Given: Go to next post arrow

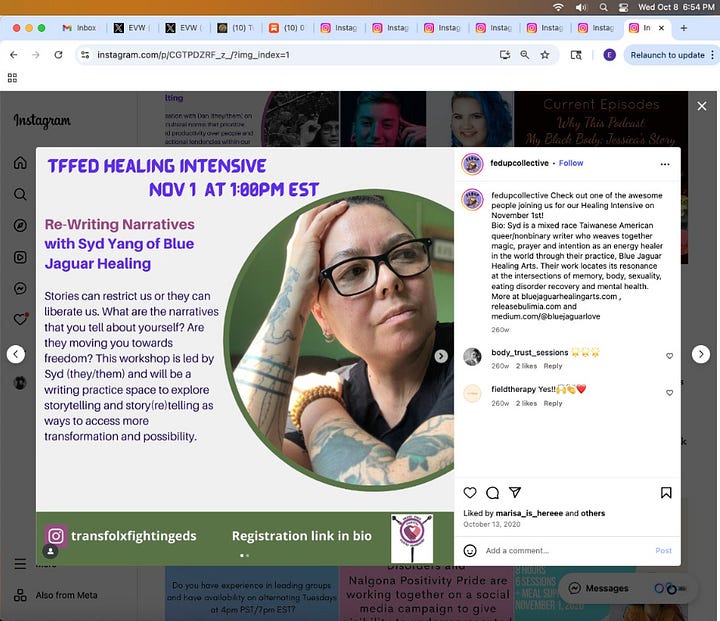Looking at the screenshot, I should (x=701, y=354).
